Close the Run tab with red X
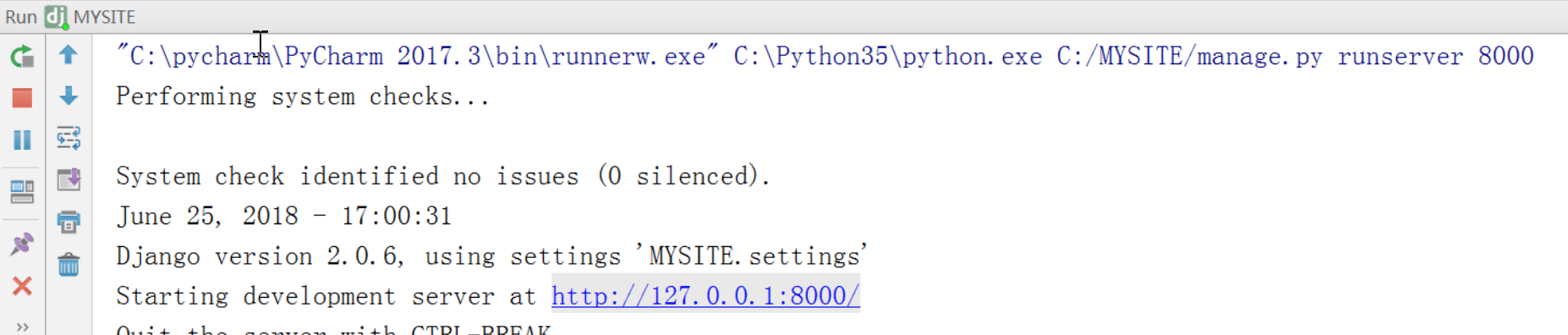Image resolution: width=1568 pixels, height=335 pixels. (x=22, y=286)
